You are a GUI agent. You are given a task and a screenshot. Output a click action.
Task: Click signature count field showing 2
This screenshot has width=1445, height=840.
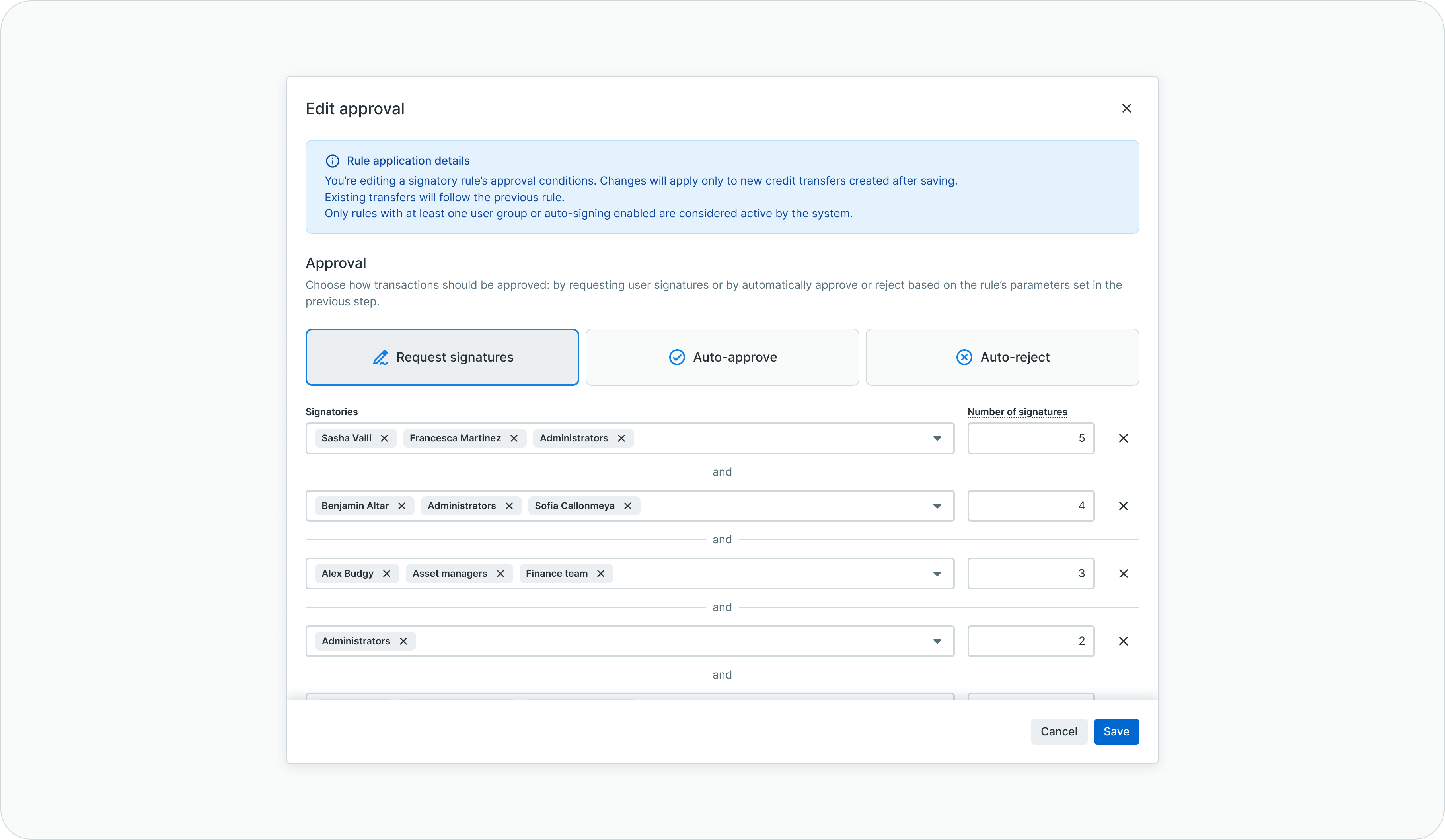pyautogui.click(x=1030, y=641)
